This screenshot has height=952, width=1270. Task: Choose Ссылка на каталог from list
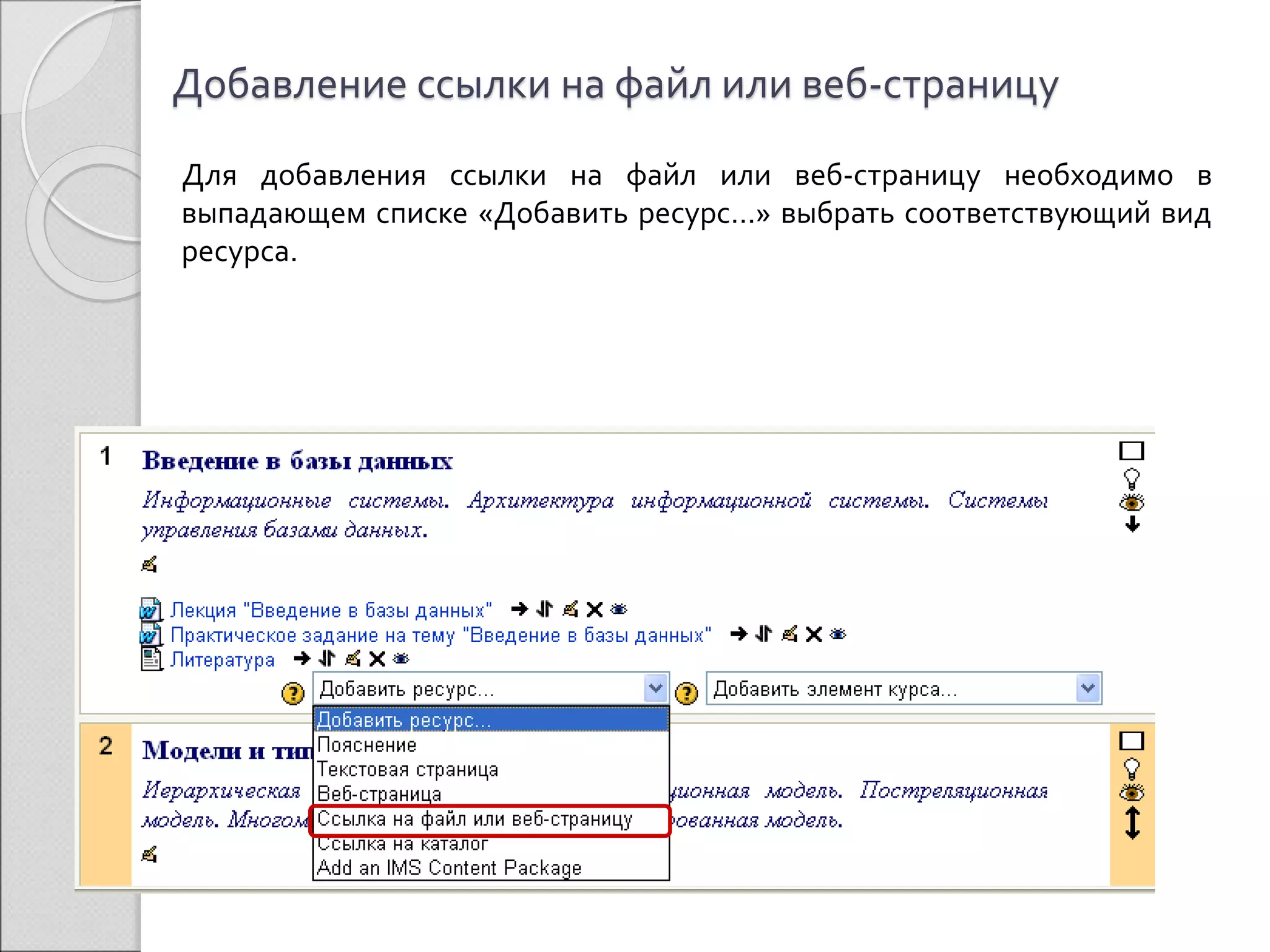click(491, 844)
